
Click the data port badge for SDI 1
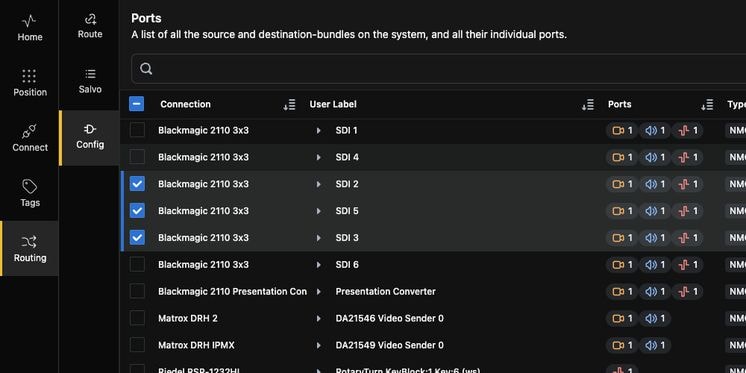point(687,130)
